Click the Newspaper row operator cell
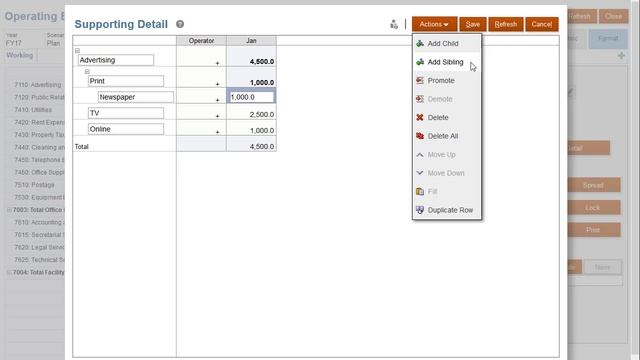 coord(201,96)
